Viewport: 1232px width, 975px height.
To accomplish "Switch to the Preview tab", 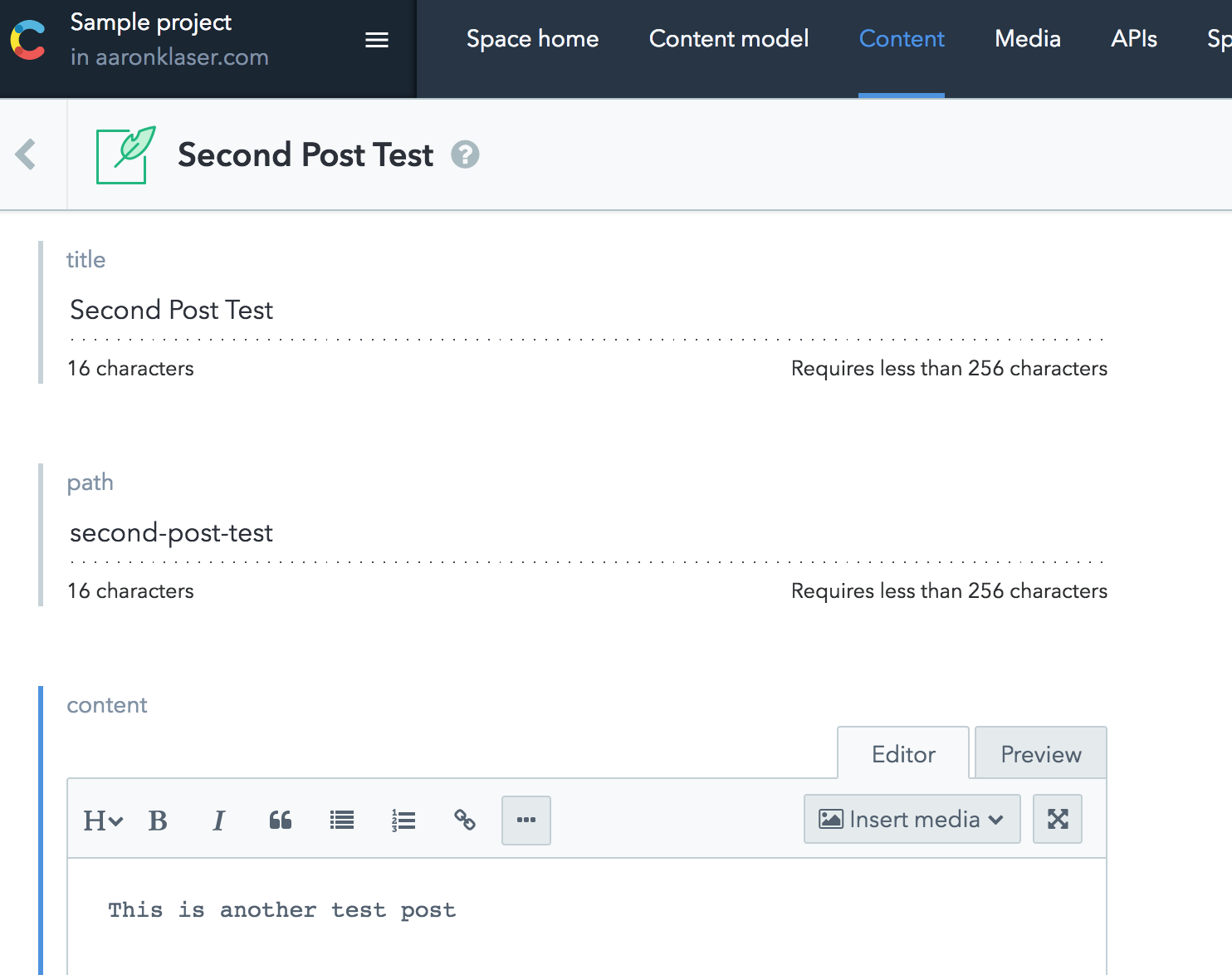I will point(1040,754).
